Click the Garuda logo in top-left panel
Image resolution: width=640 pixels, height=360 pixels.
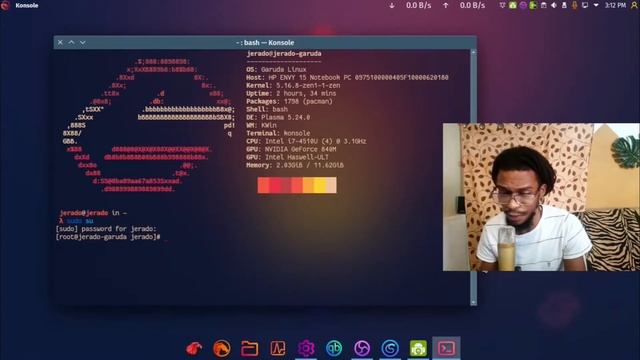tap(5, 5)
